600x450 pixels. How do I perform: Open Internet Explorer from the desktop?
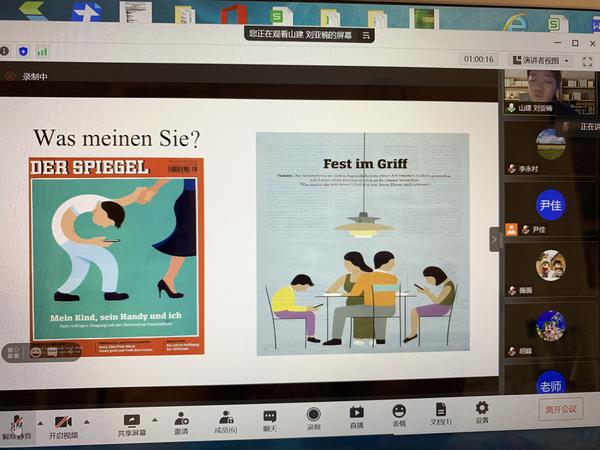515,20
